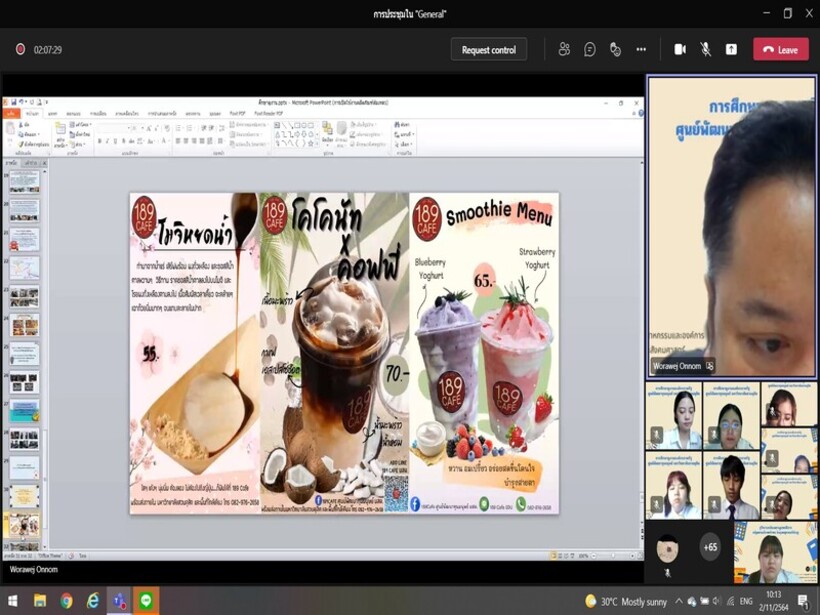The height and width of the screenshot is (615, 820).
Task: Click the Format Painter brush icon
Action: point(21,144)
